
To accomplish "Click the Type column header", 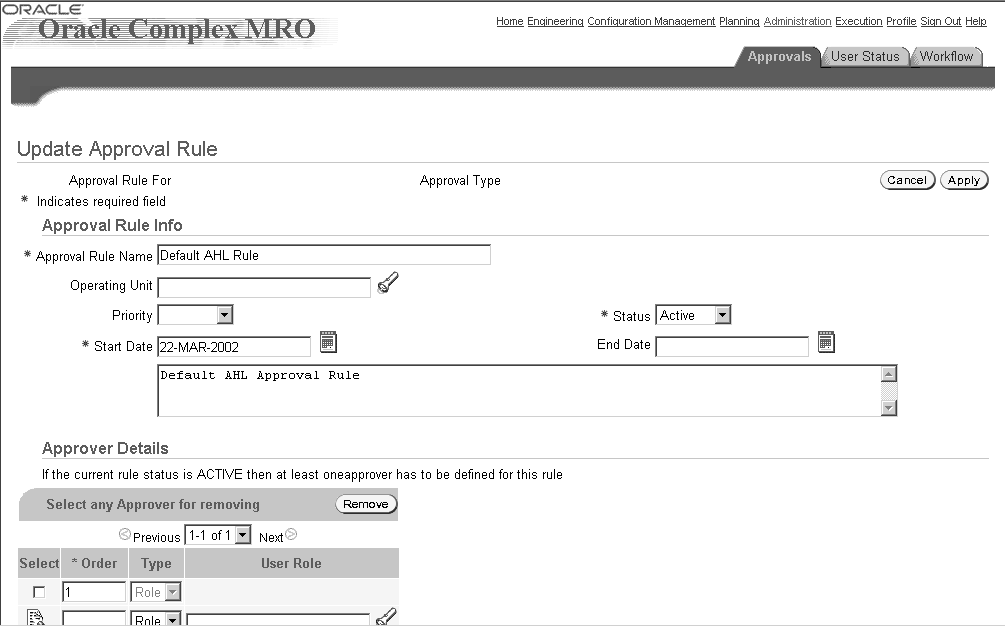I will click(156, 563).
